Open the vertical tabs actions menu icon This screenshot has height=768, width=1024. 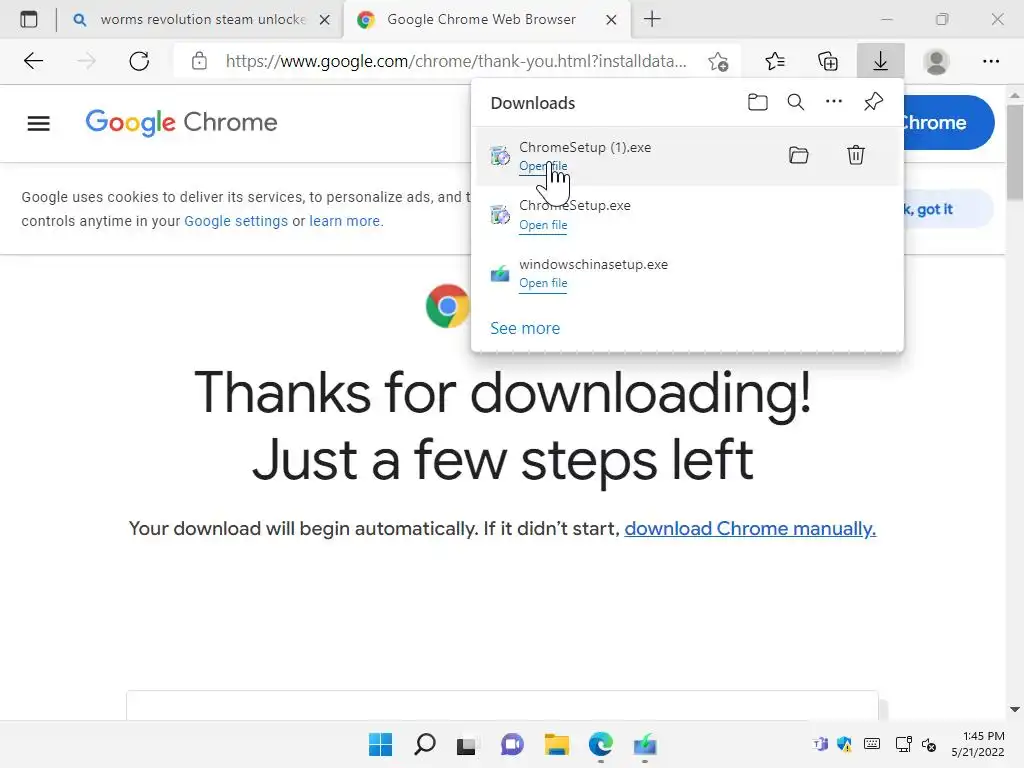29,20
